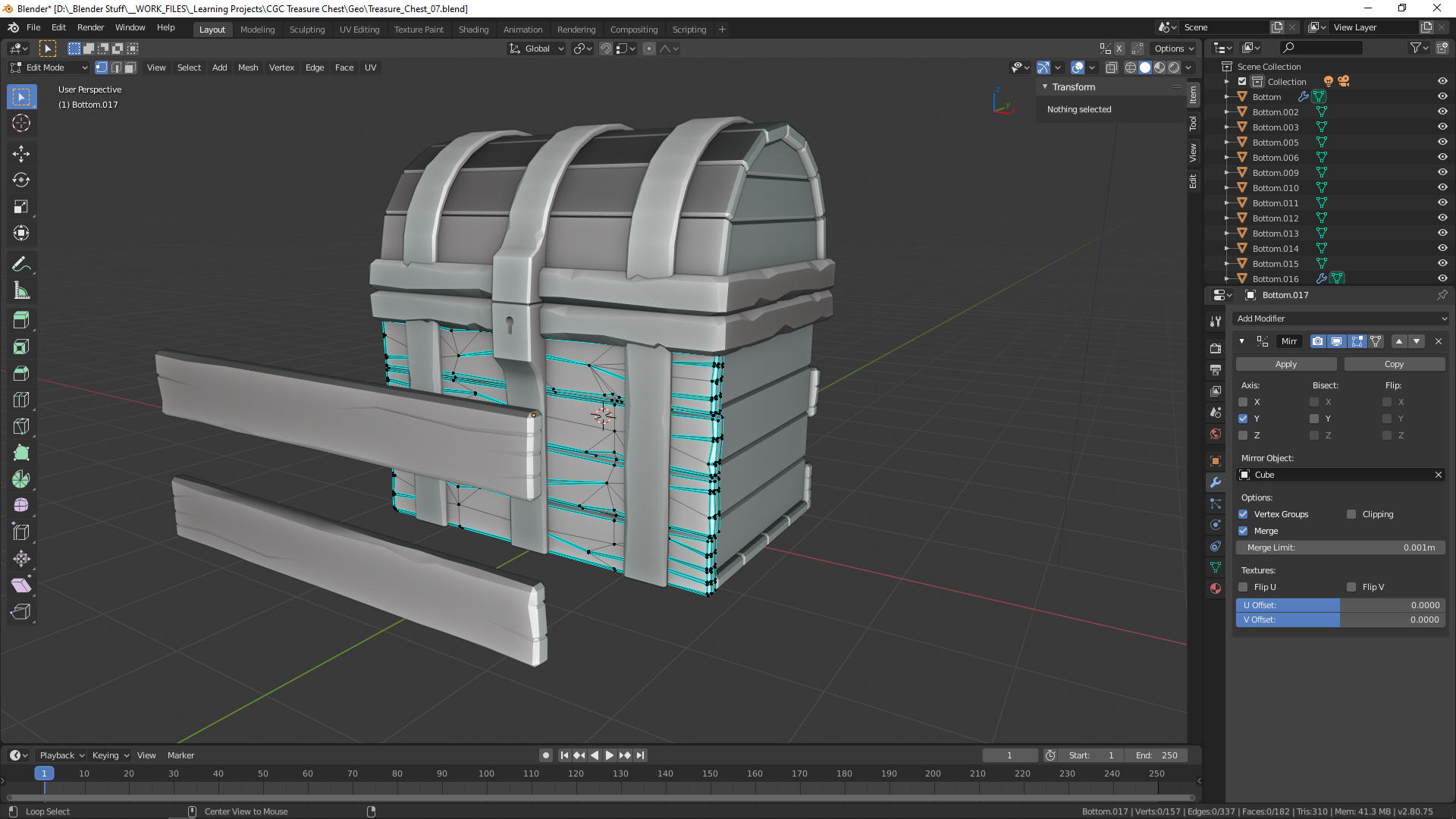Uncheck the Merge option
Image resolution: width=1456 pixels, height=819 pixels.
(x=1243, y=531)
